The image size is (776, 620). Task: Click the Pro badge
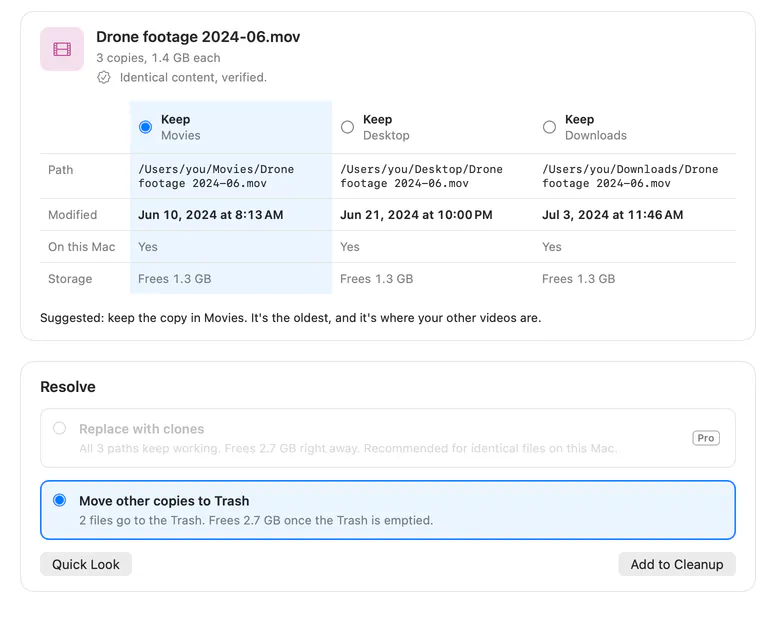[x=706, y=438]
